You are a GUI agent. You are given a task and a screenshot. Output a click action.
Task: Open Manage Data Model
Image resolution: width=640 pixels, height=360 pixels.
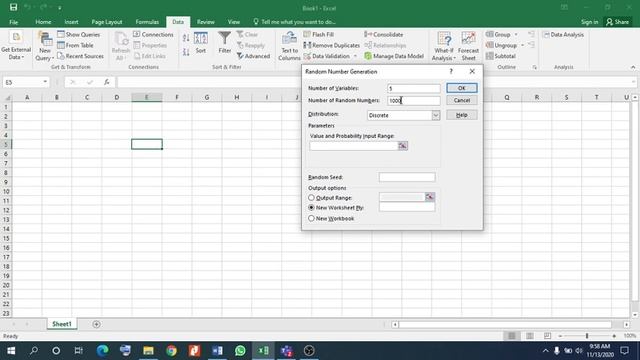(x=394, y=56)
